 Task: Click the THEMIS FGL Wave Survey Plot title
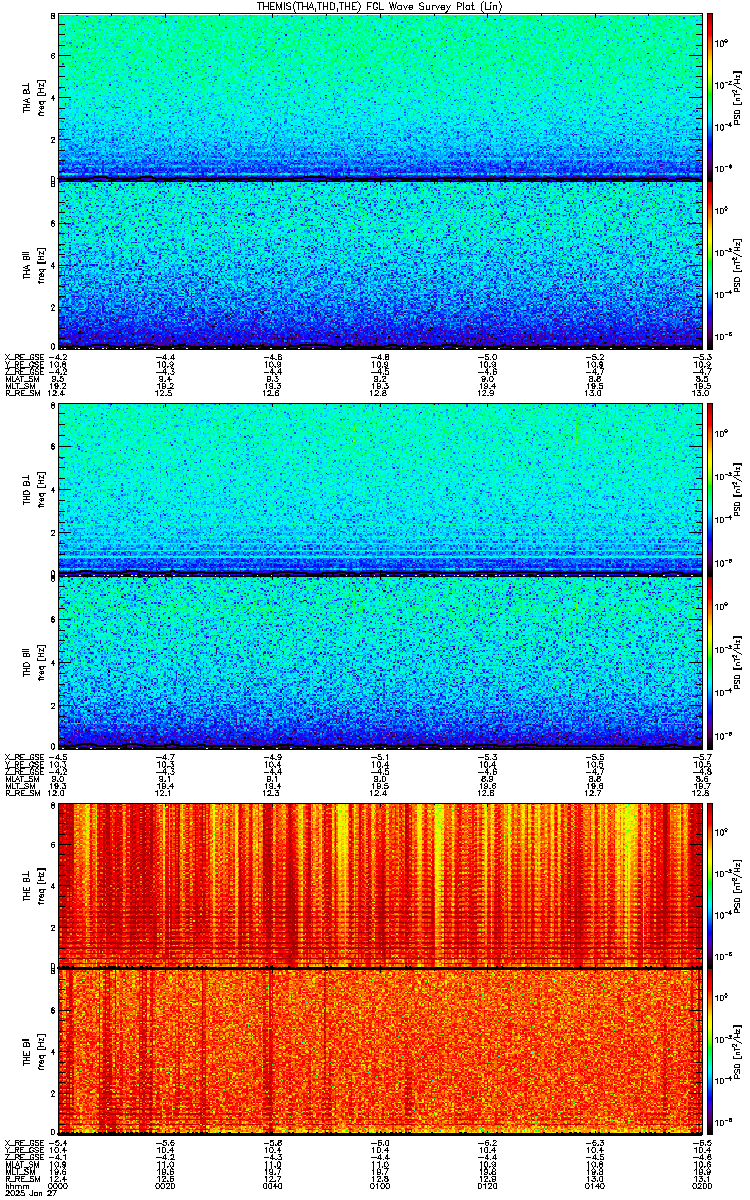pyautogui.click(x=381, y=6)
